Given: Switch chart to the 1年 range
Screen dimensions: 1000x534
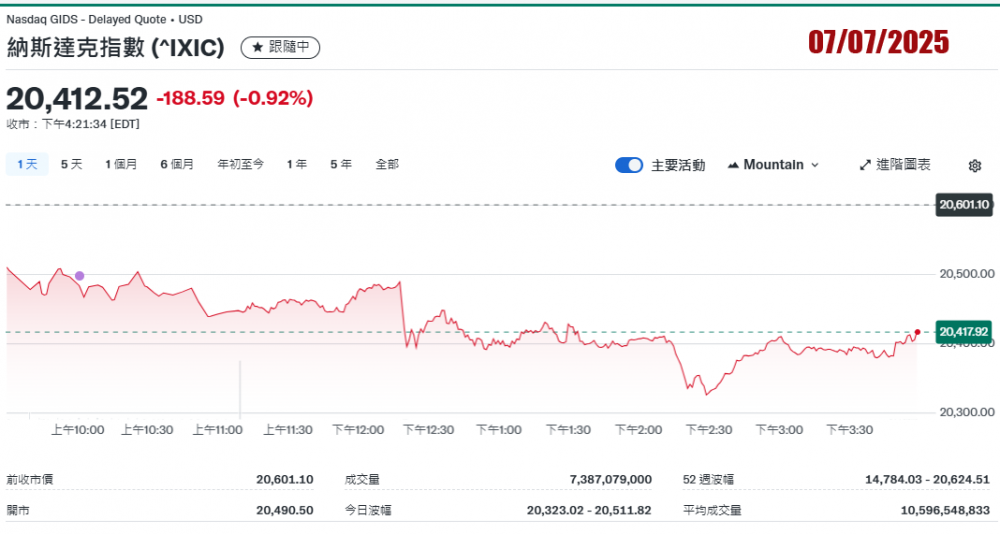Looking at the screenshot, I should pyautogui.click(x=296, y=164).
